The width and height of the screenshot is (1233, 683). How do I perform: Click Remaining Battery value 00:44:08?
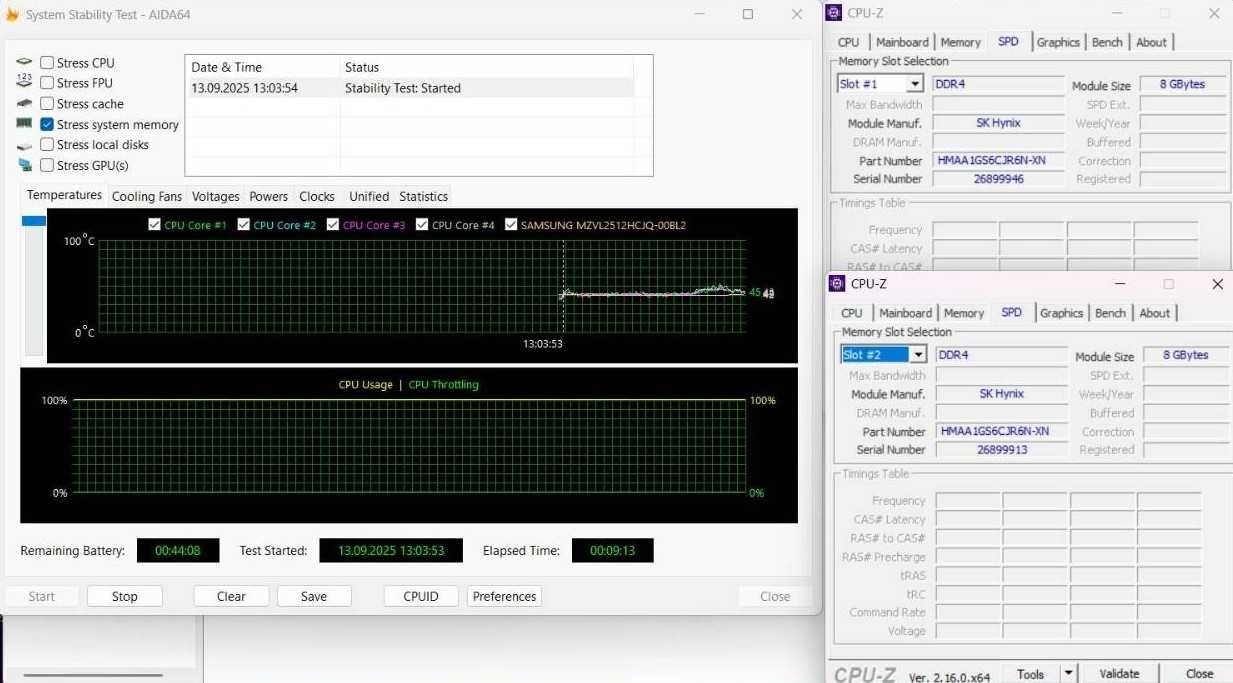pyautogui.click(x=178, y=550)
